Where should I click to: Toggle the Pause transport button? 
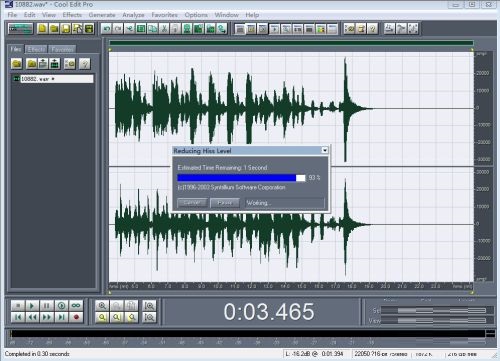click(47, 306)
